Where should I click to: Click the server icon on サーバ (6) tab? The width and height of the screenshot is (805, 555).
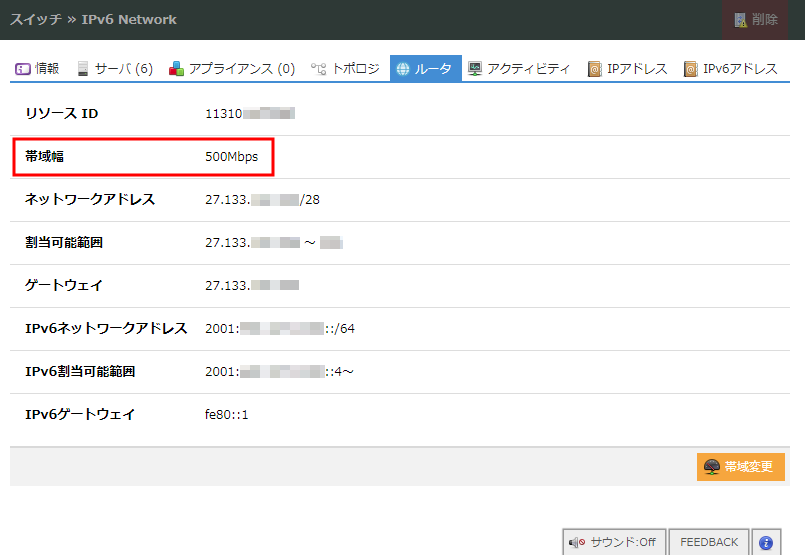(83, 69)
